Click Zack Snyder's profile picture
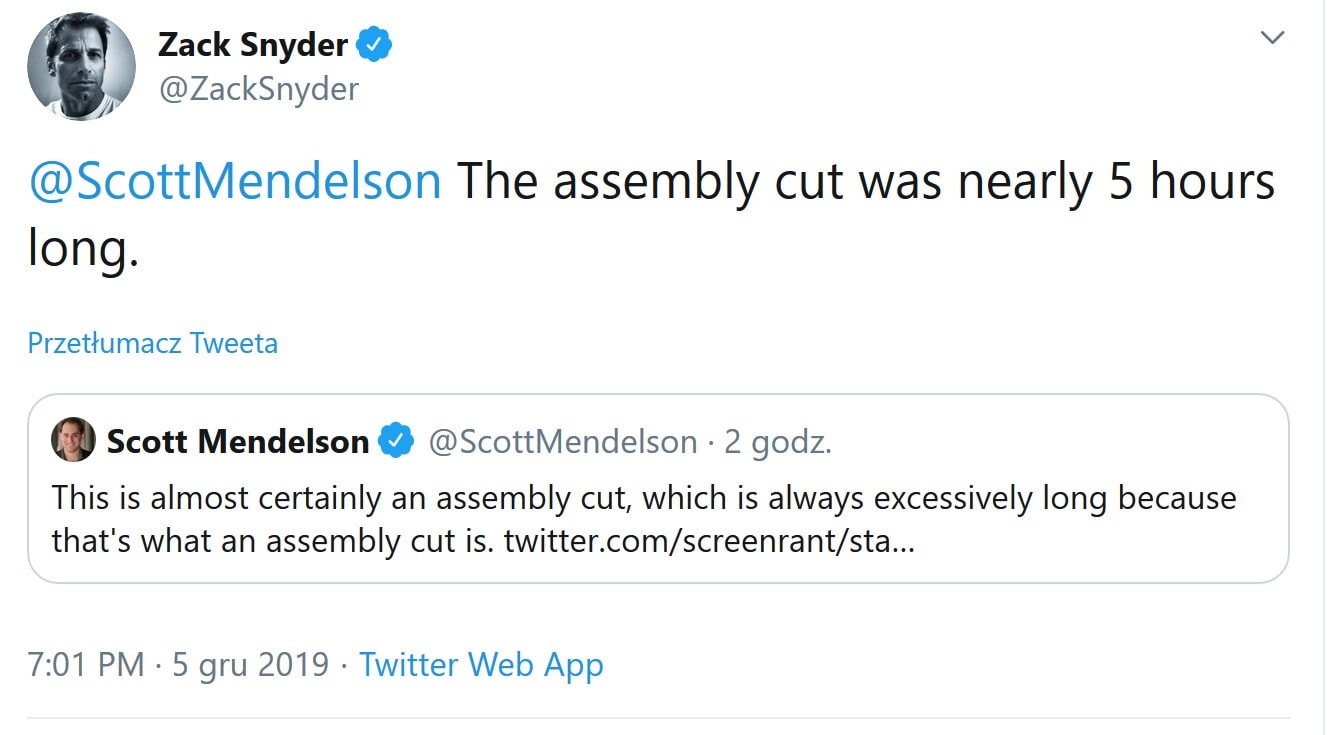 [x=81, y=67]
